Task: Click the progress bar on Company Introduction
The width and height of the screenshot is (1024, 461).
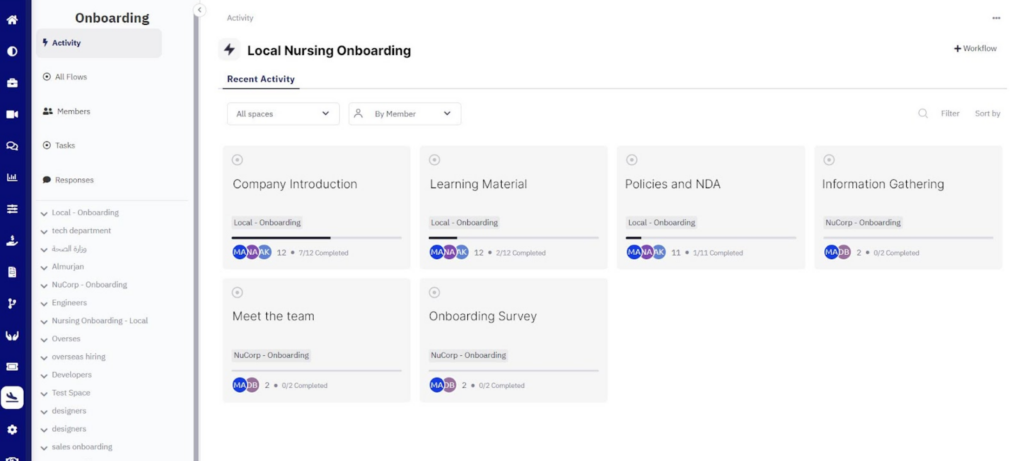Action: [316, 238]
